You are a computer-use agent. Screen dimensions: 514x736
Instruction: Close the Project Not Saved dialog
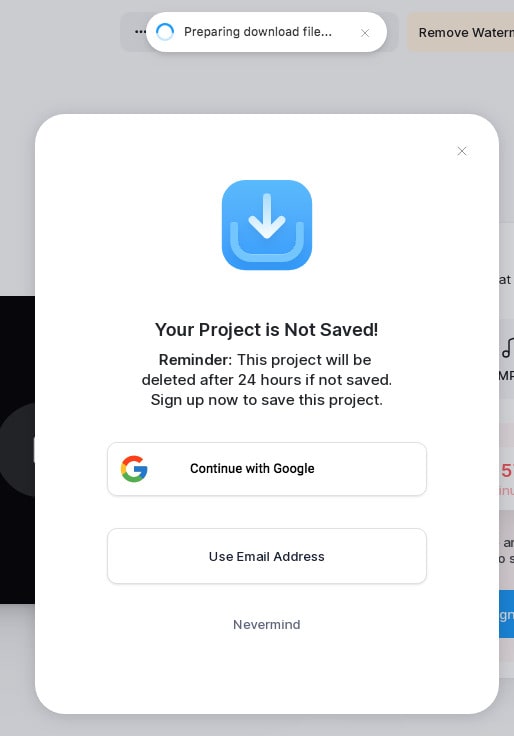click(x=462, y=151)
